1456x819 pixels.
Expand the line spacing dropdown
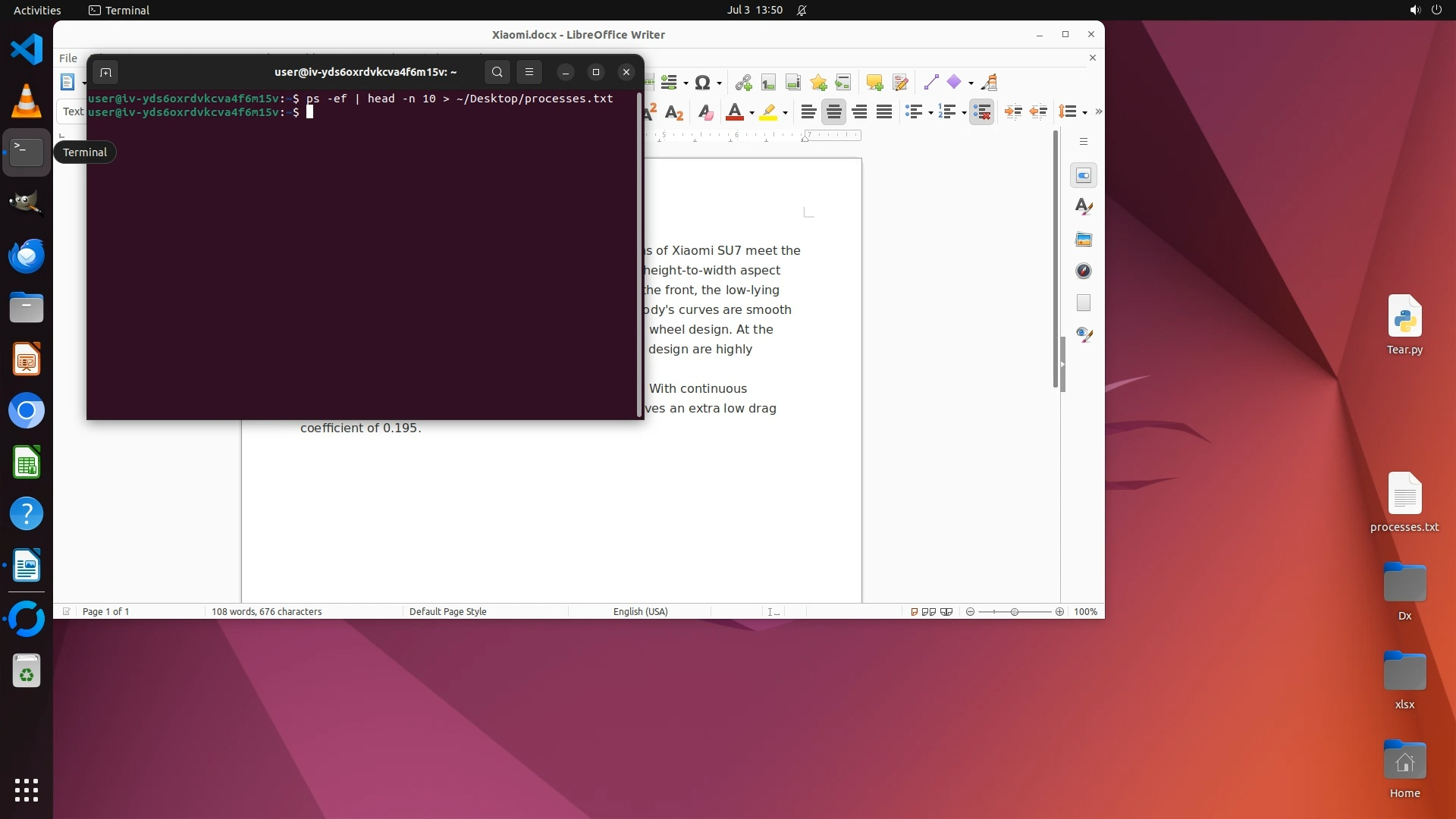point(1085,113)
